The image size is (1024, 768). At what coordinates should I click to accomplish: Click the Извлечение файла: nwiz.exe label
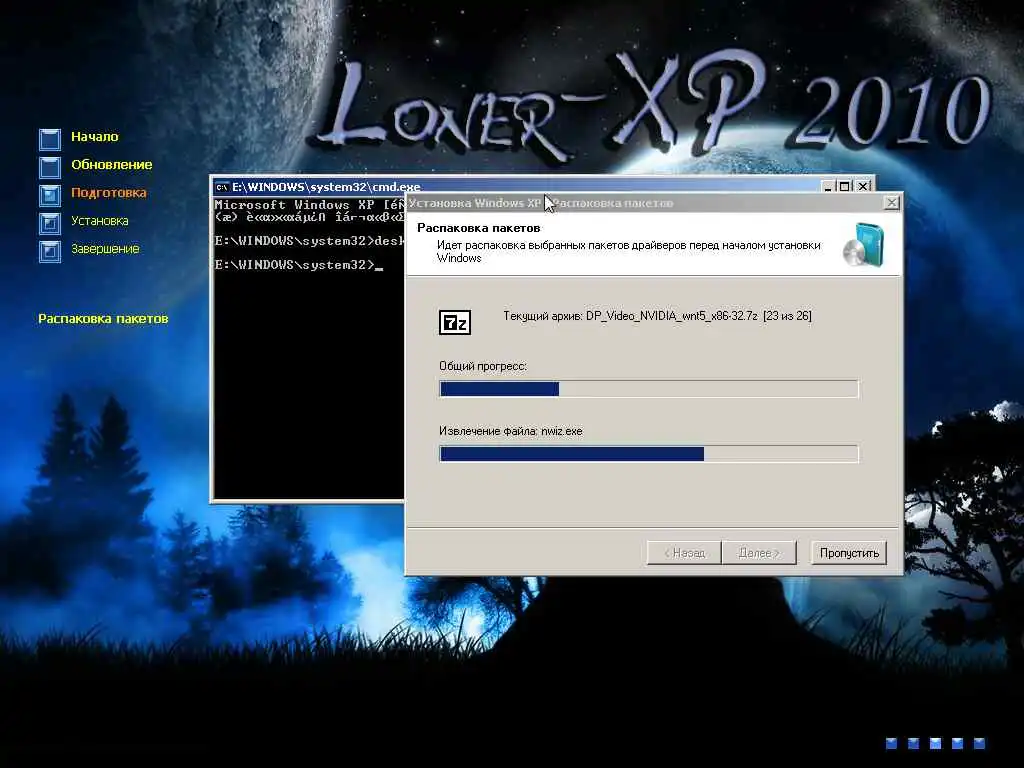[511, 431]
